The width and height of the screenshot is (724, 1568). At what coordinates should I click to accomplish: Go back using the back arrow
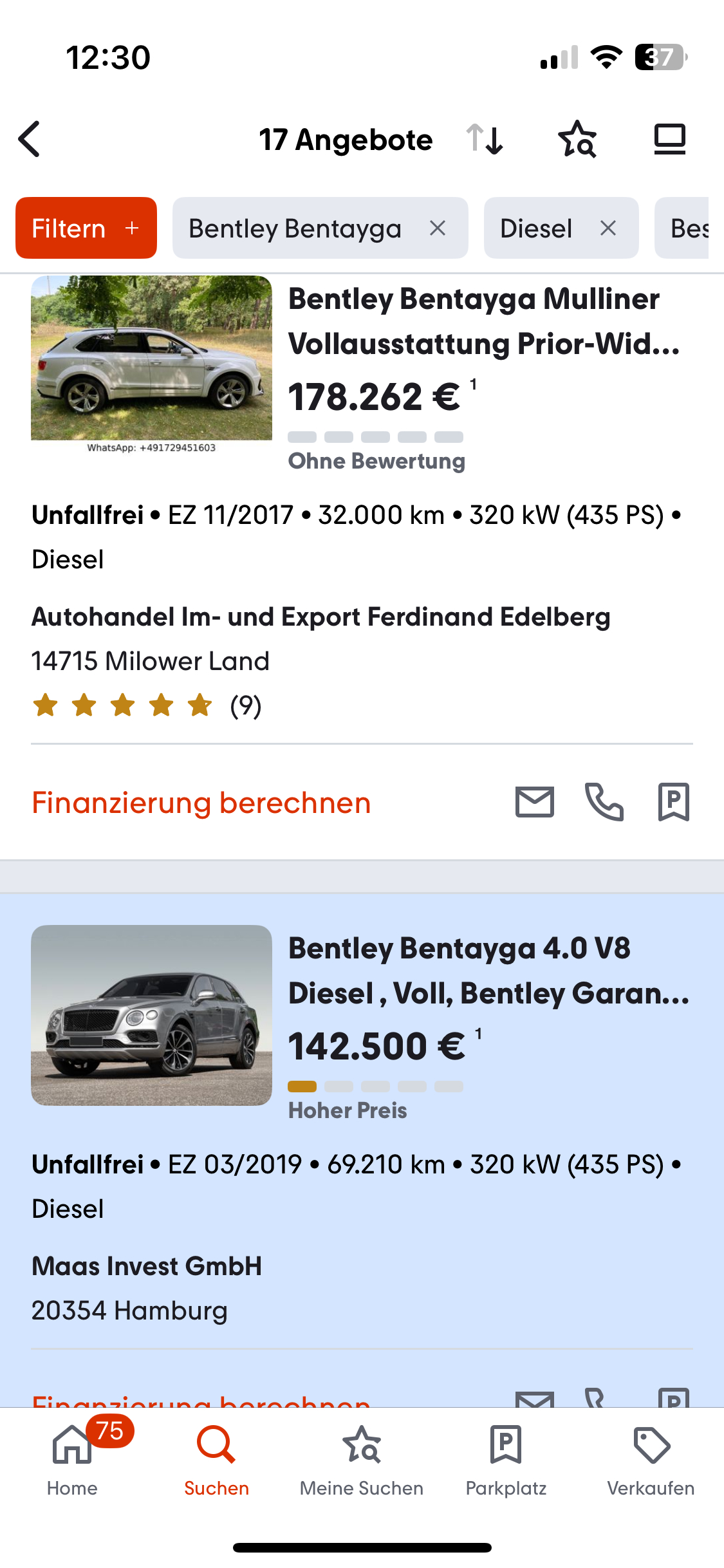coord(30,139)
